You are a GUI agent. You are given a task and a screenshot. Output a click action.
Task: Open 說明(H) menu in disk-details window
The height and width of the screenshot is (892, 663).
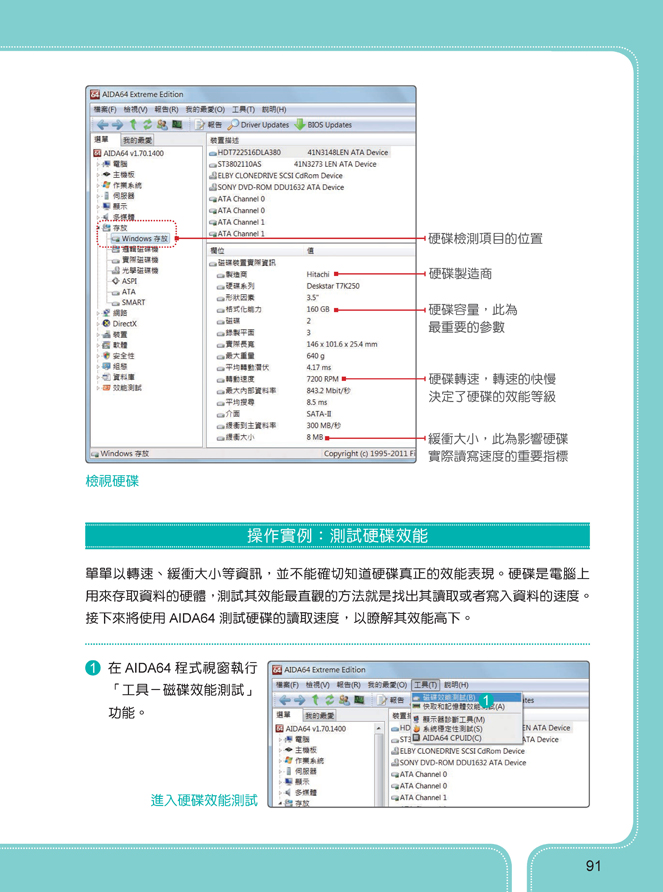tap(274, 109)
